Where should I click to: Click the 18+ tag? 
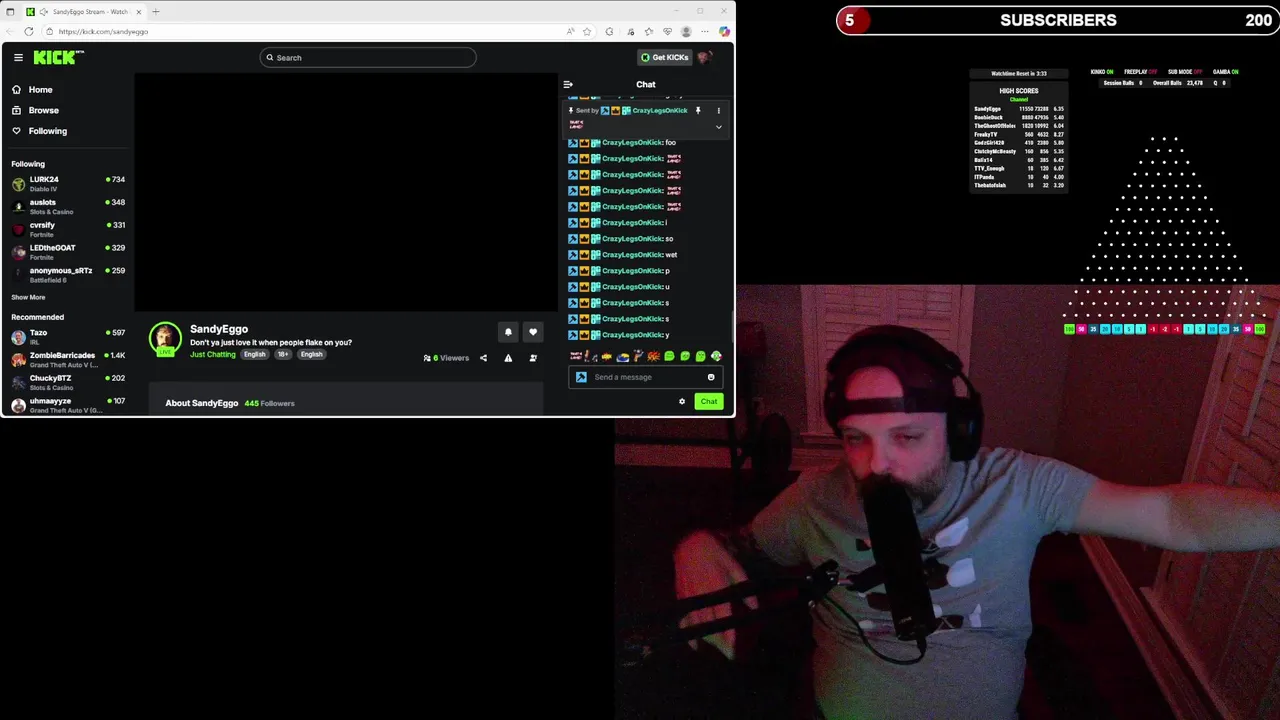(x=283, y=354)
